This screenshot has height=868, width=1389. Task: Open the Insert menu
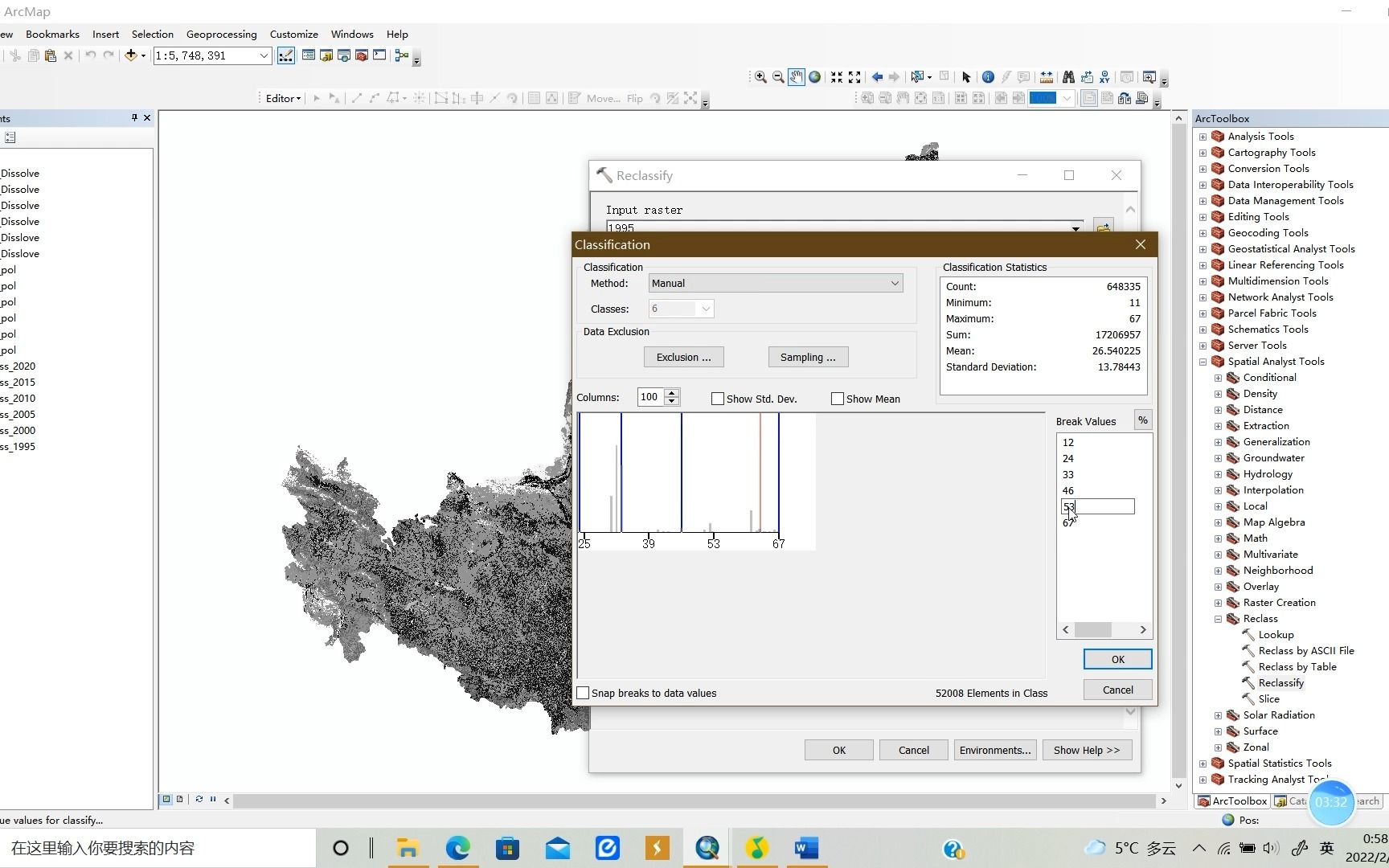pos(105,34)
